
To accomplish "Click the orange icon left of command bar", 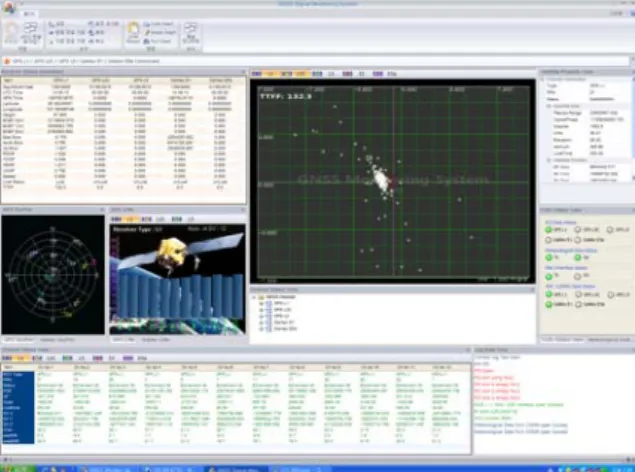I will (x=7, y=61).
